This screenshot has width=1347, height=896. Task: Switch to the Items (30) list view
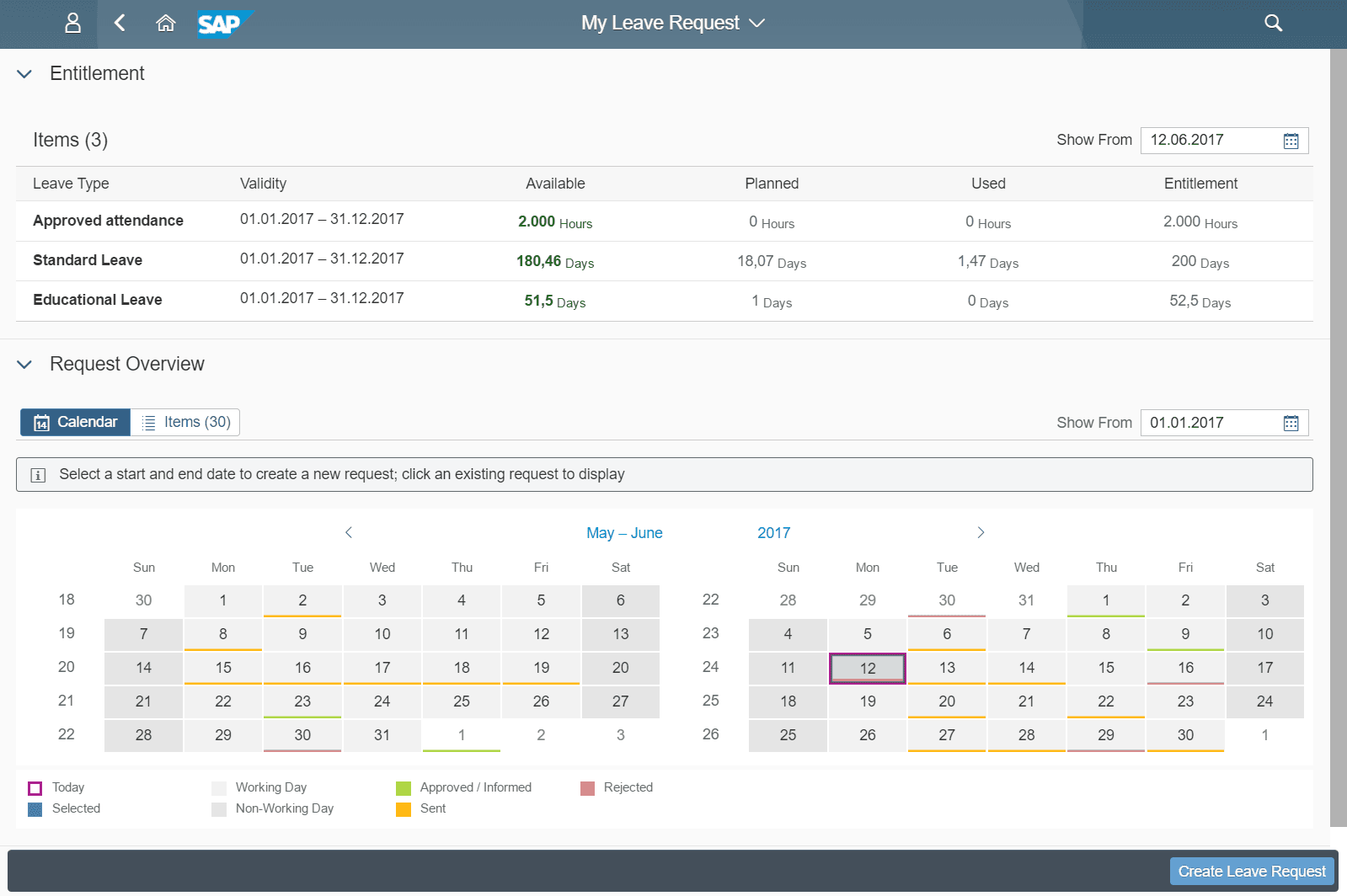click(185, 422)
